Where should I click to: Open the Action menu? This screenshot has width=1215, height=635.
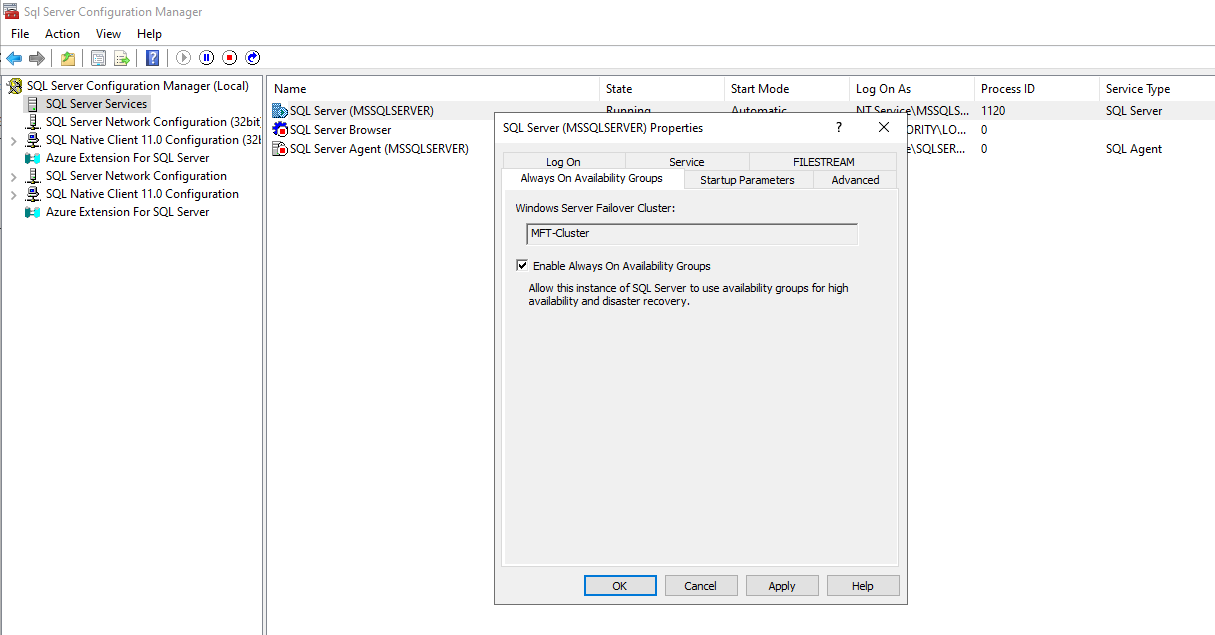coord(62,34)
